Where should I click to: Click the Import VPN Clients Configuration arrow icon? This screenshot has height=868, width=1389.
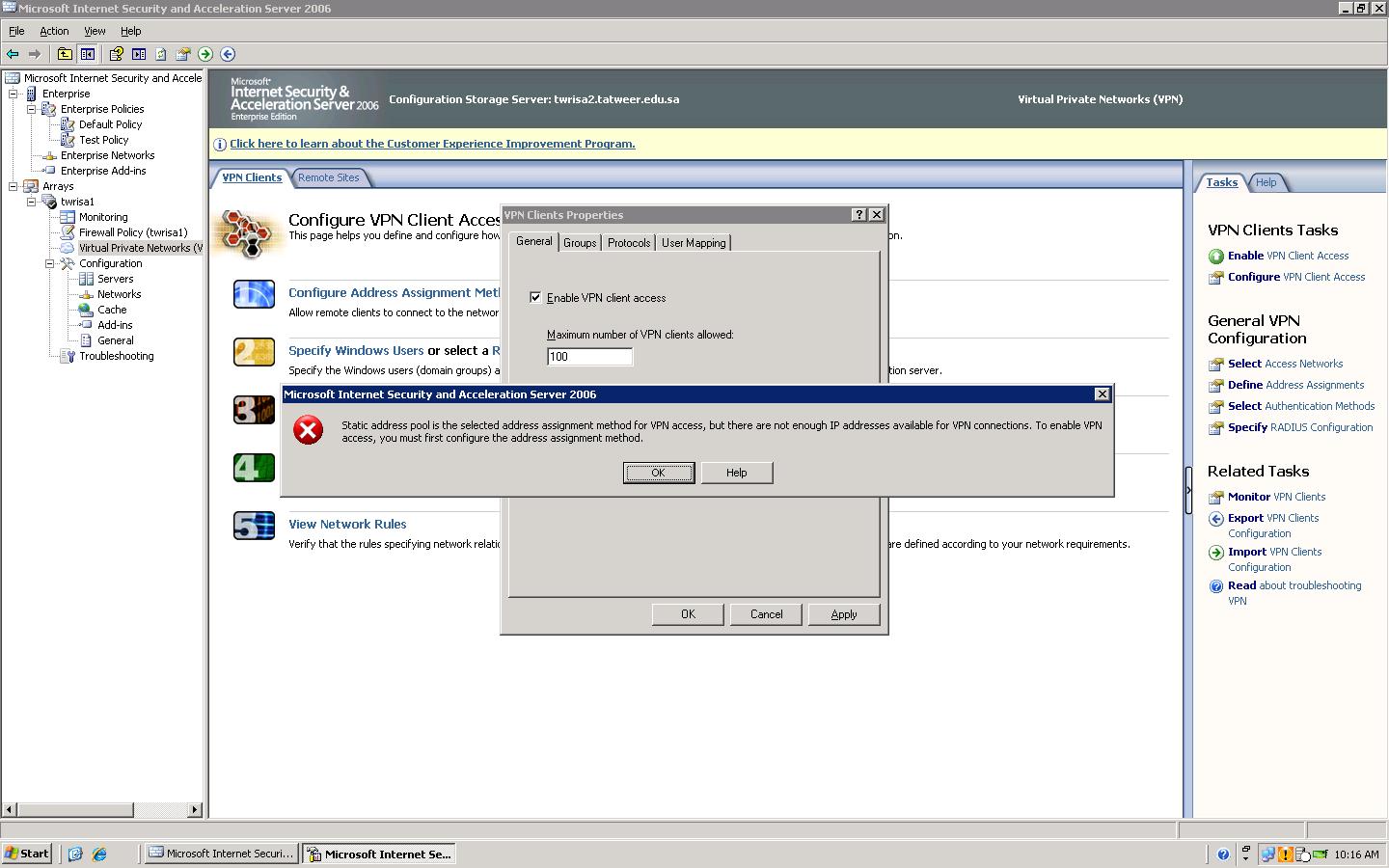coord(1216,553)
